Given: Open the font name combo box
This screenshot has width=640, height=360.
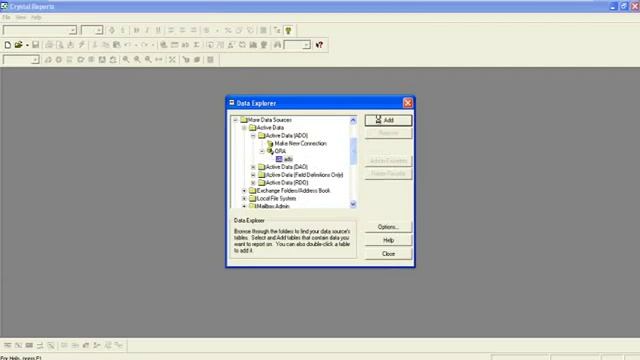Looking at the screenshot, I should 40,30.
